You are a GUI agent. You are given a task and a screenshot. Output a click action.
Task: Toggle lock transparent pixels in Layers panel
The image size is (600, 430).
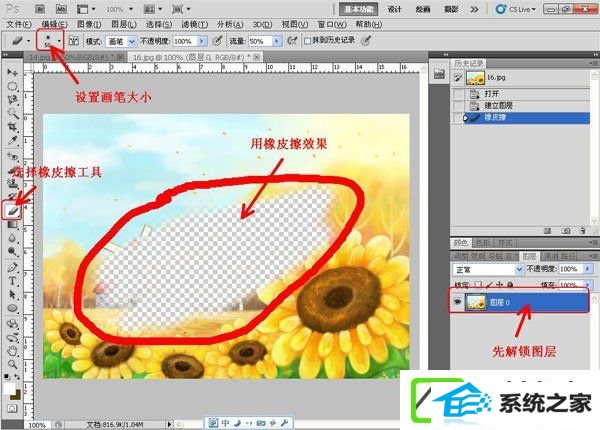[478, 285]
